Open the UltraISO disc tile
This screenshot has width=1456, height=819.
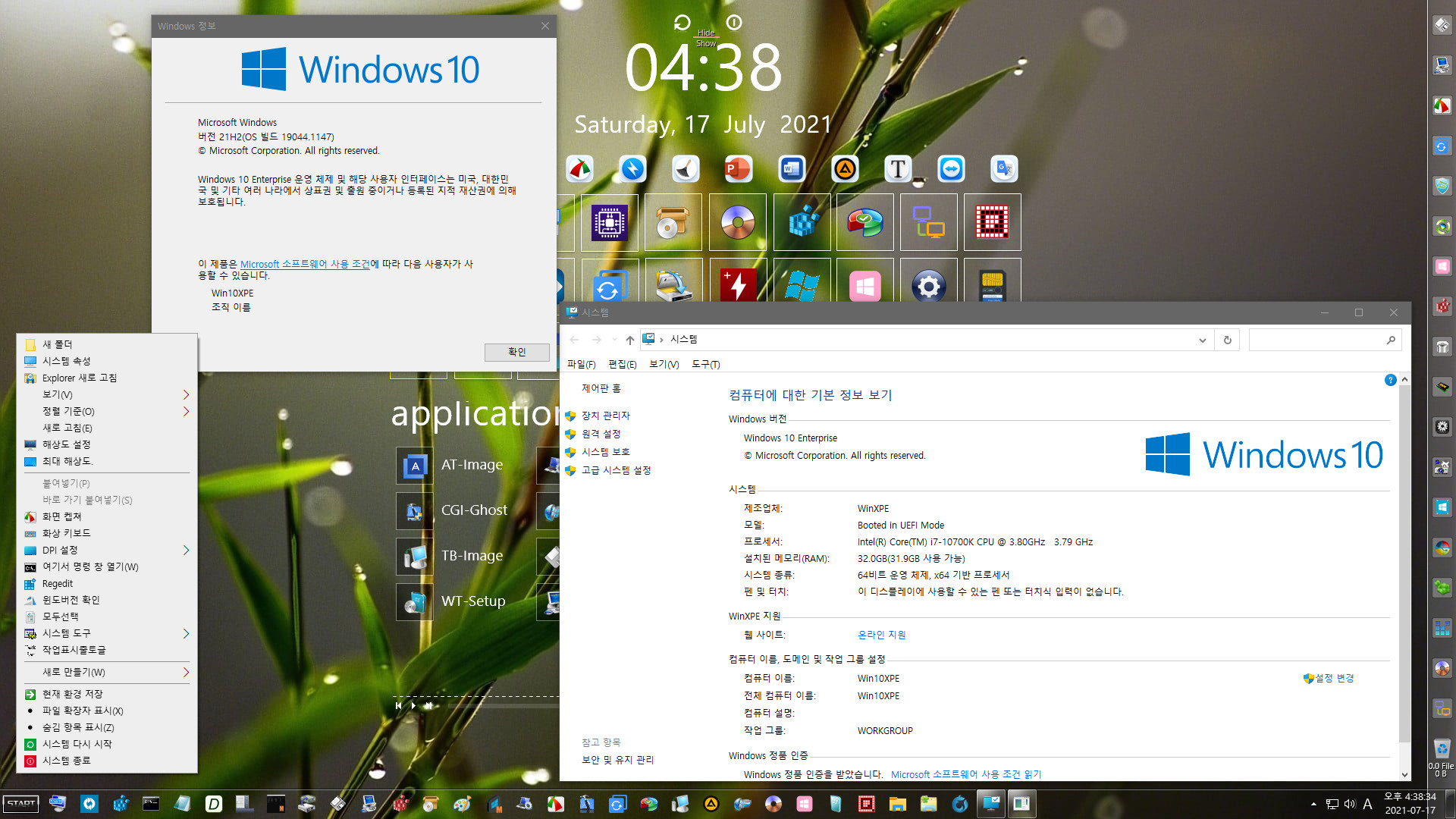(x=738, y=222)
